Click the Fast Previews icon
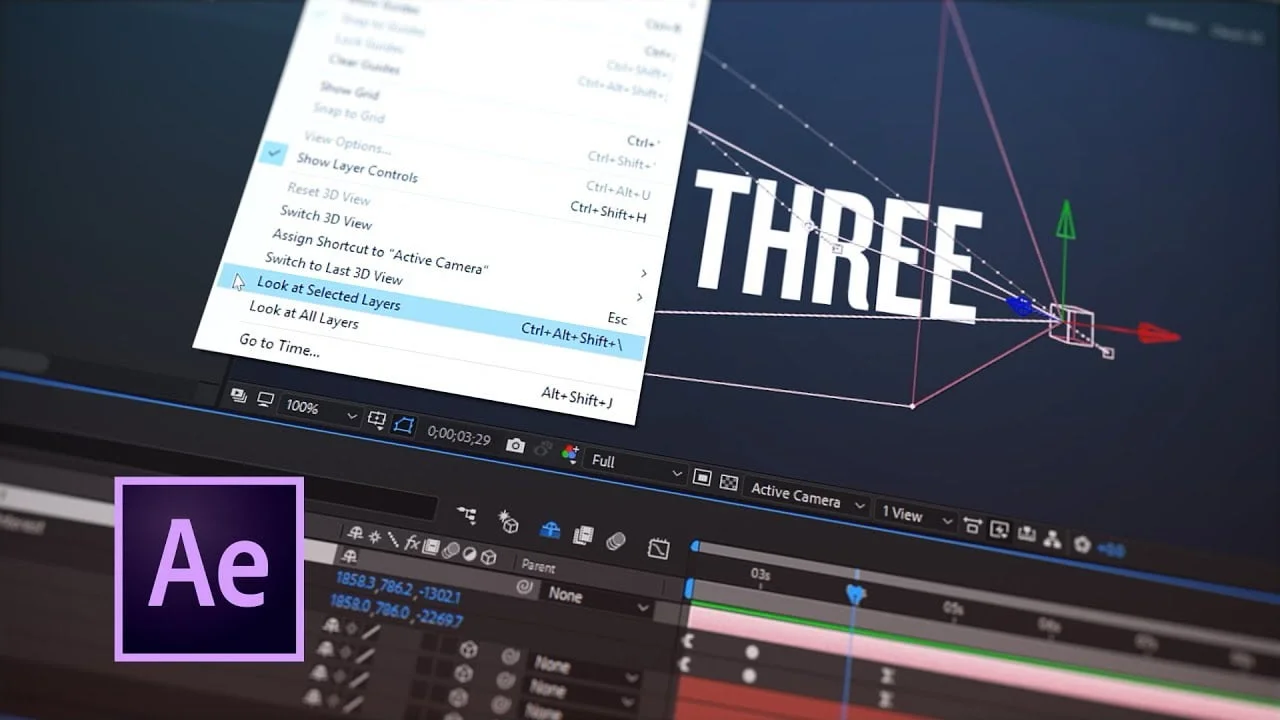The image size is (1280, 720). [999, 530]
